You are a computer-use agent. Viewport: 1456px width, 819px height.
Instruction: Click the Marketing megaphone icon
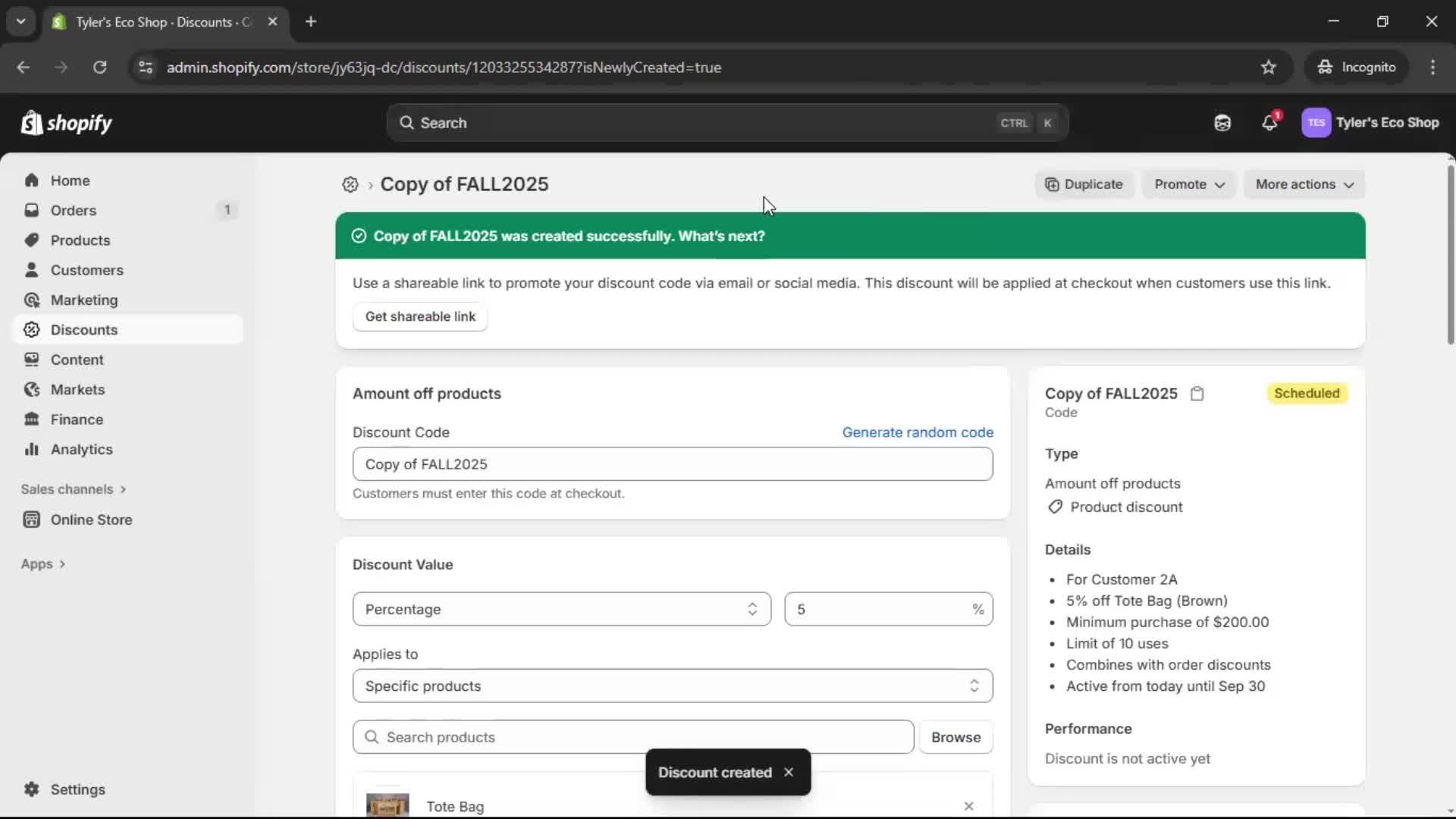31,300
